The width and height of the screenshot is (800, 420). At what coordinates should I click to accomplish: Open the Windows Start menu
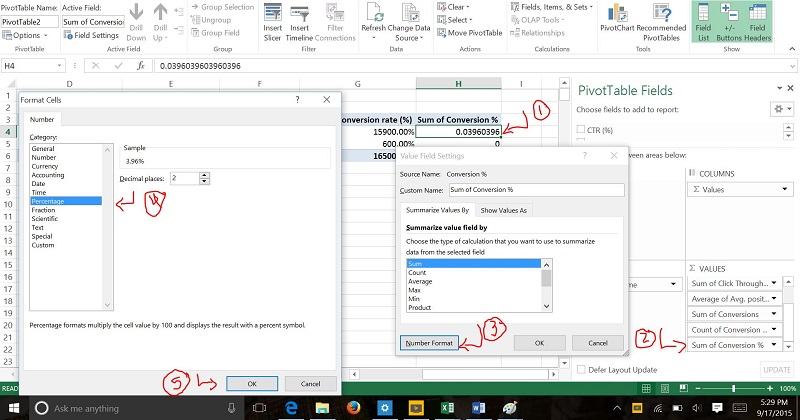(x=13, y=408)
